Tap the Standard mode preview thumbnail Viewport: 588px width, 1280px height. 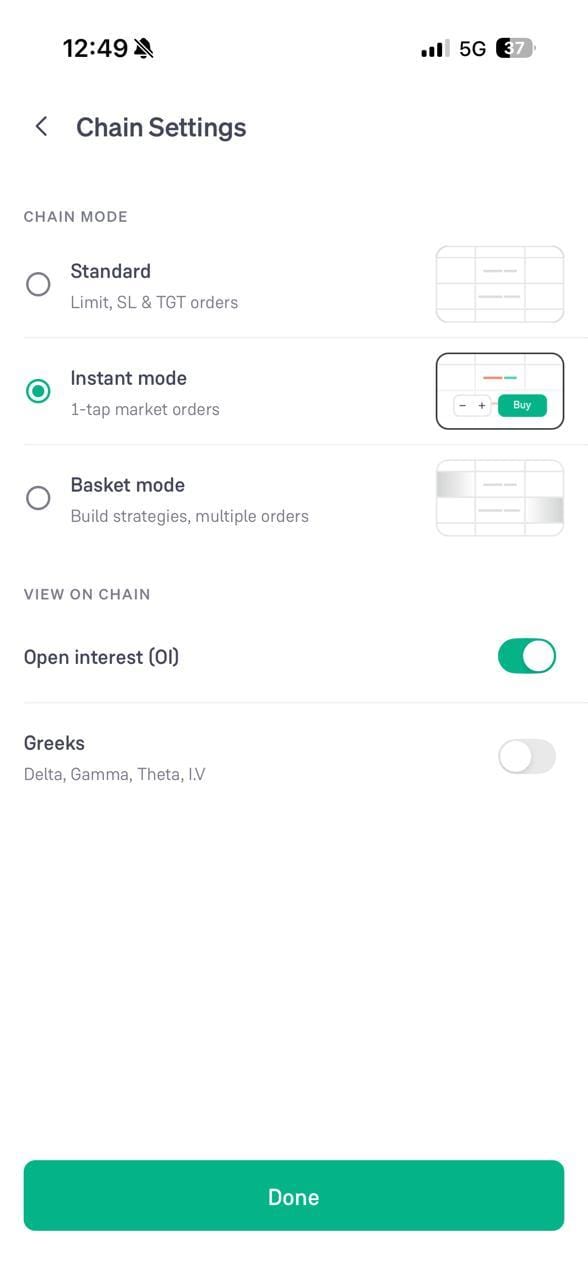tap(500, 284)
